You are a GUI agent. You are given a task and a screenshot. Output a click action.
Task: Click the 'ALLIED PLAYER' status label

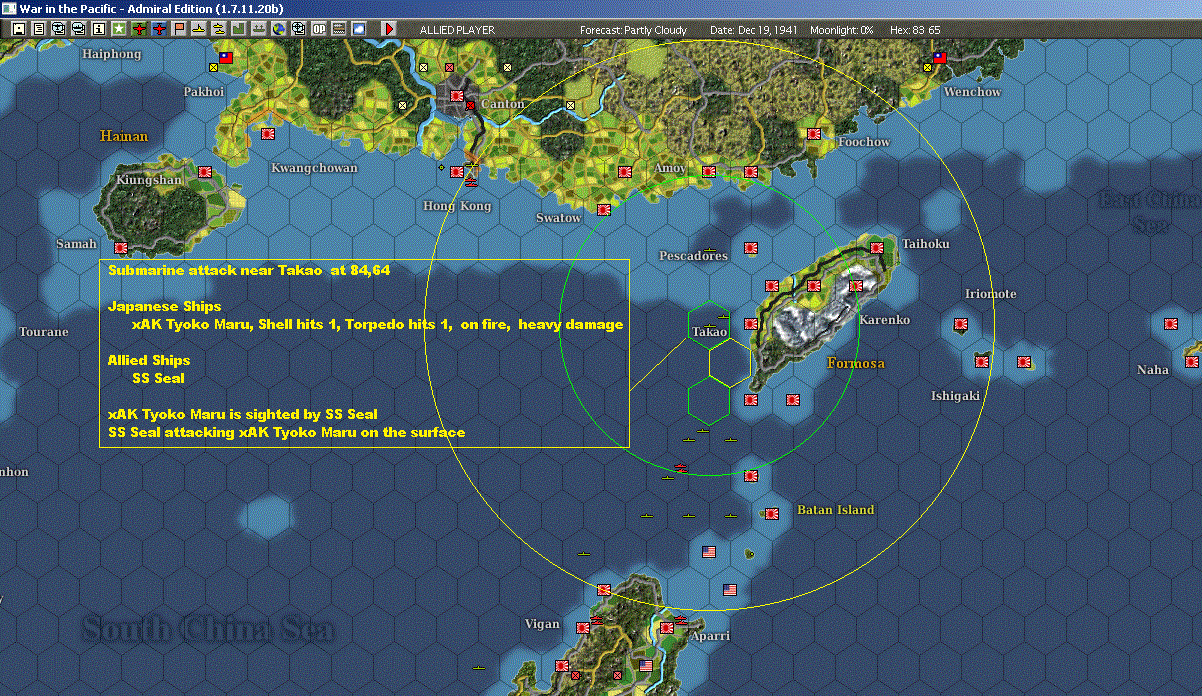point(457,30)
